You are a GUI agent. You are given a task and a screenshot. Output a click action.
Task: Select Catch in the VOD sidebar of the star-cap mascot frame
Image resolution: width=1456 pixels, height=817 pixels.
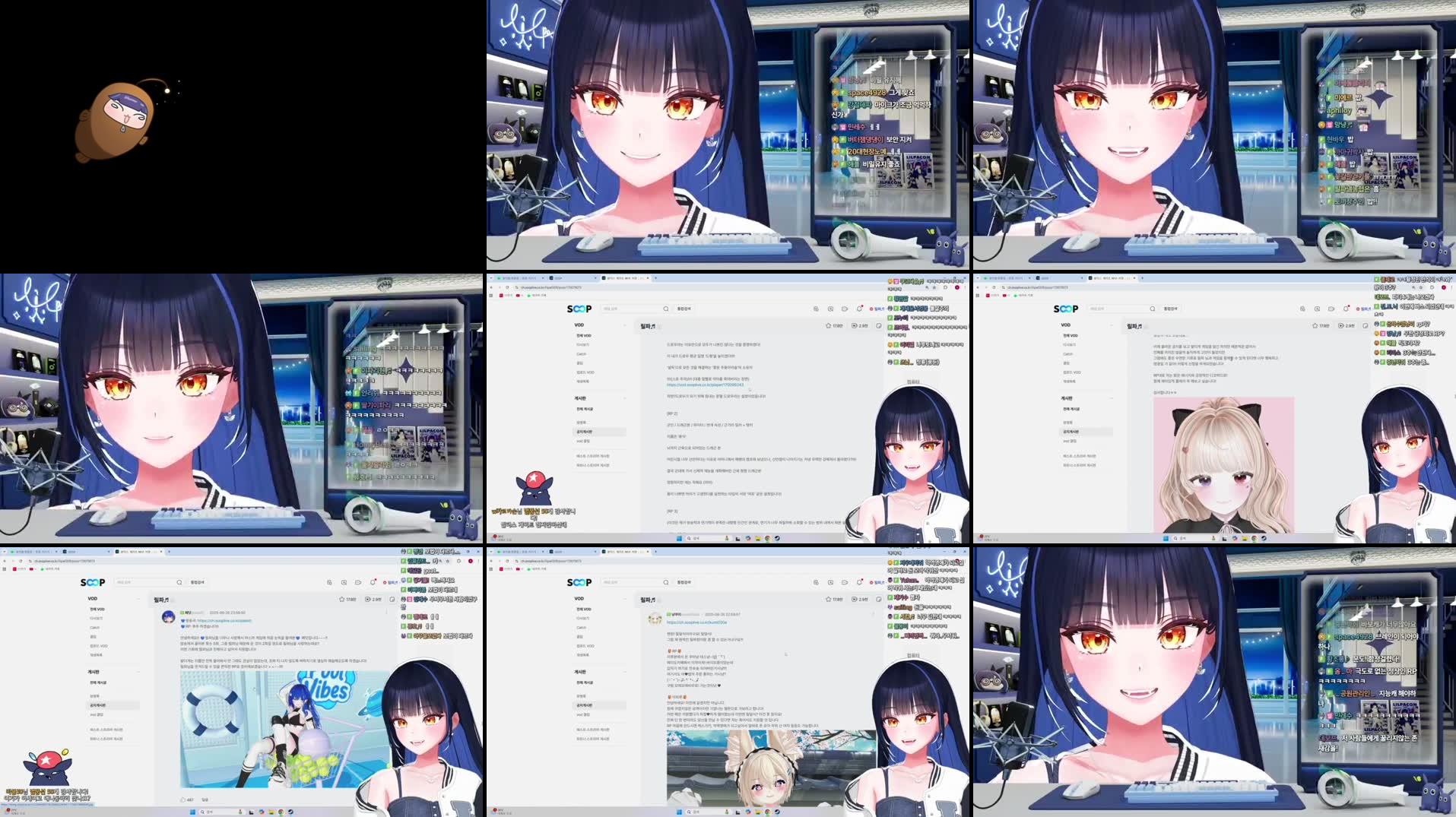click(x=582, y=354)
